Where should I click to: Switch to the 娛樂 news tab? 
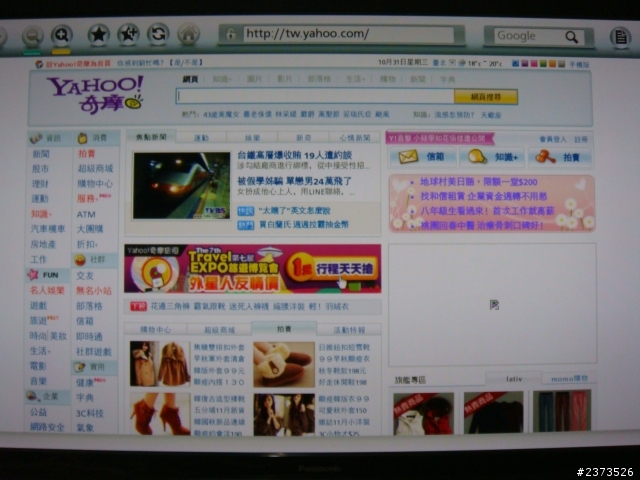[252, 138]
